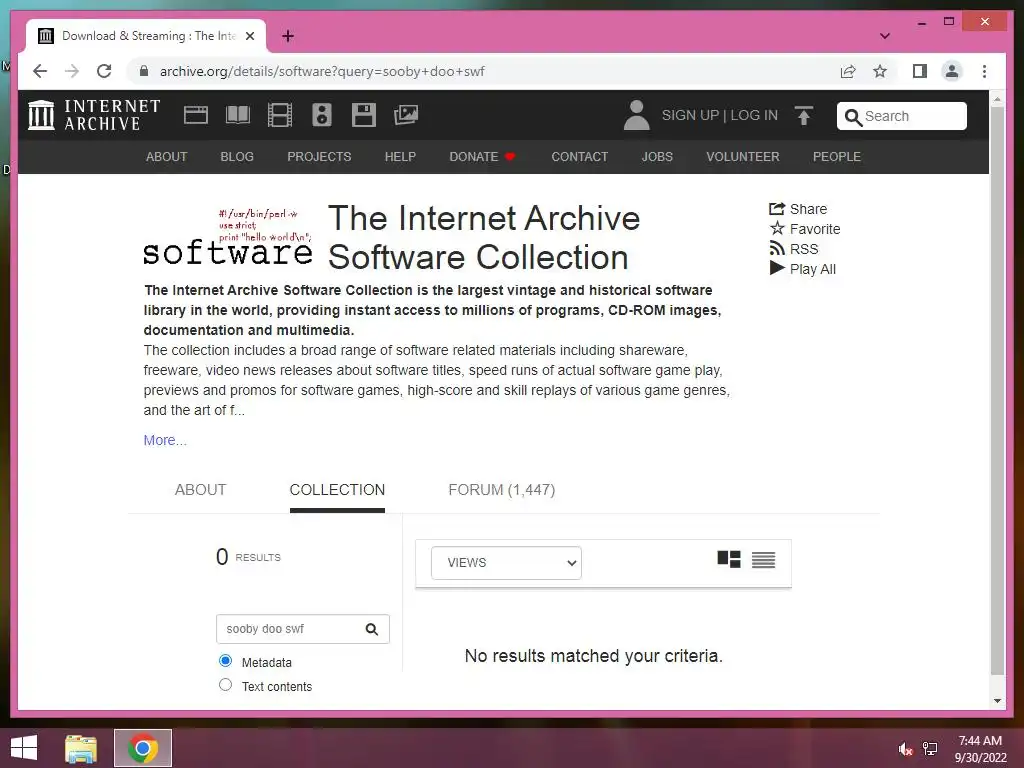Screen dimensions: 1024x768
Task: Click the Share icon link
Action: click(798, 209)
